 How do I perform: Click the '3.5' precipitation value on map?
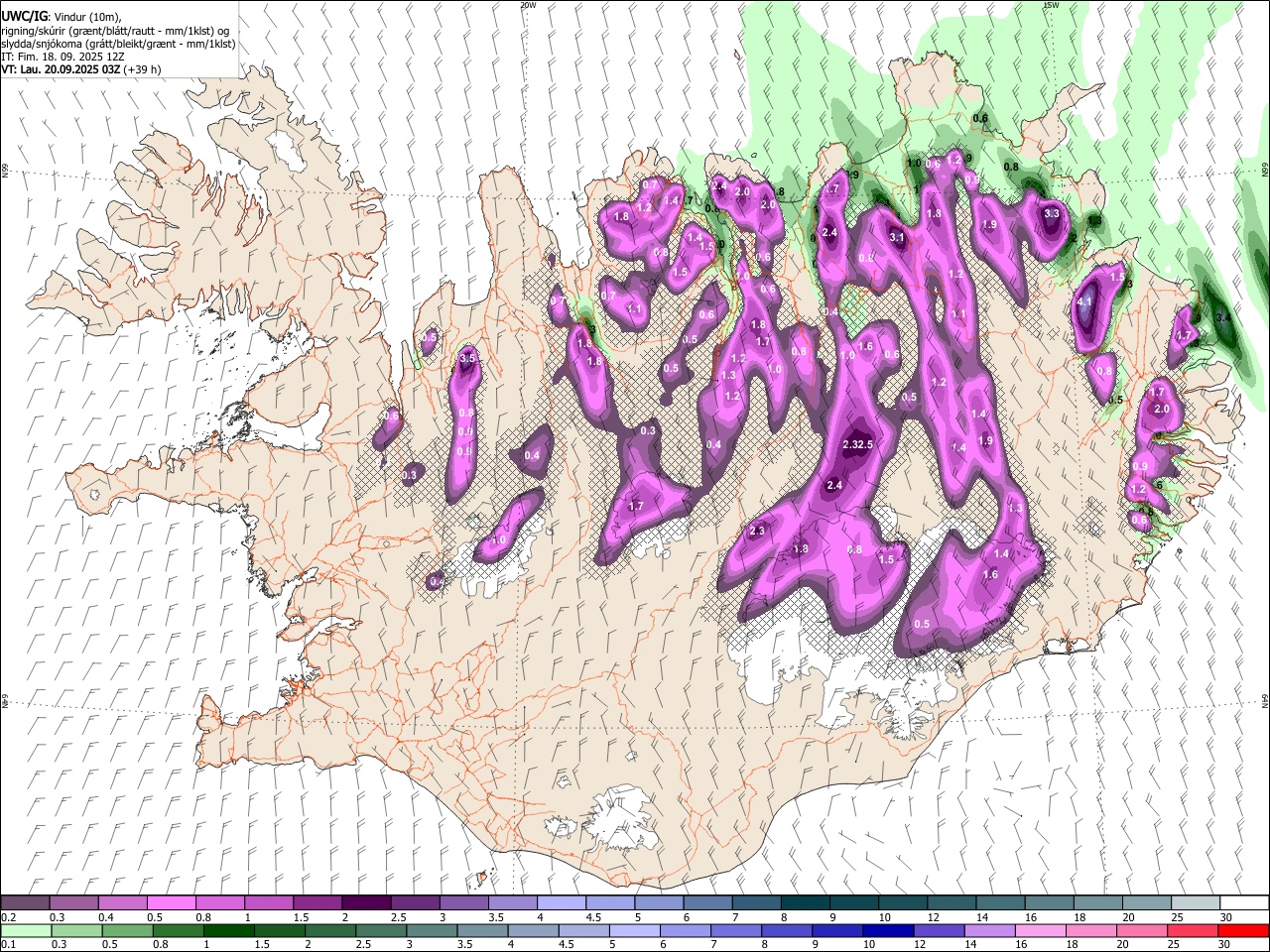469,358
